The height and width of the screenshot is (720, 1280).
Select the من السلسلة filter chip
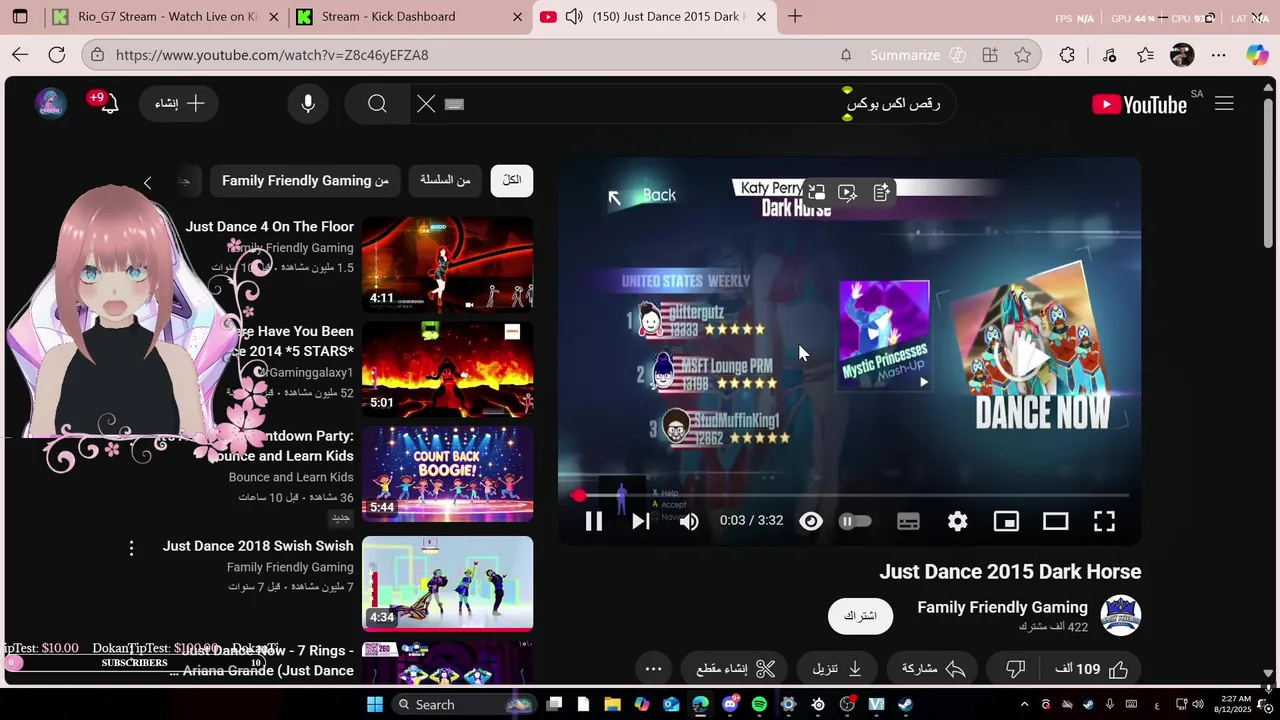[446, 180]
